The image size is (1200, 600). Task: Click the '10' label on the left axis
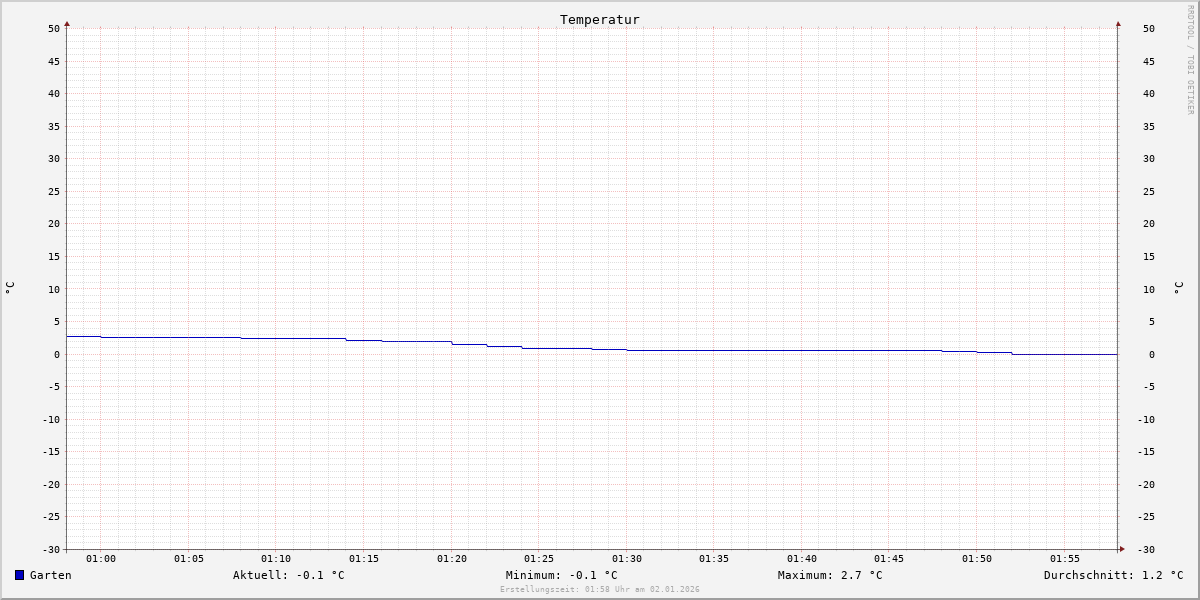[x=54, y=289]
